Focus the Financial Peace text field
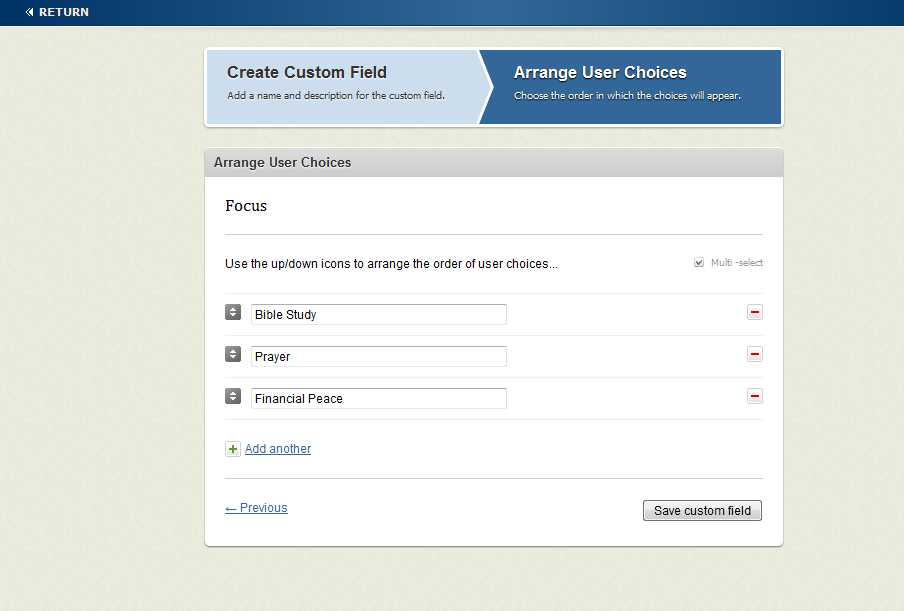904x611 pixels. pos(379,399)
